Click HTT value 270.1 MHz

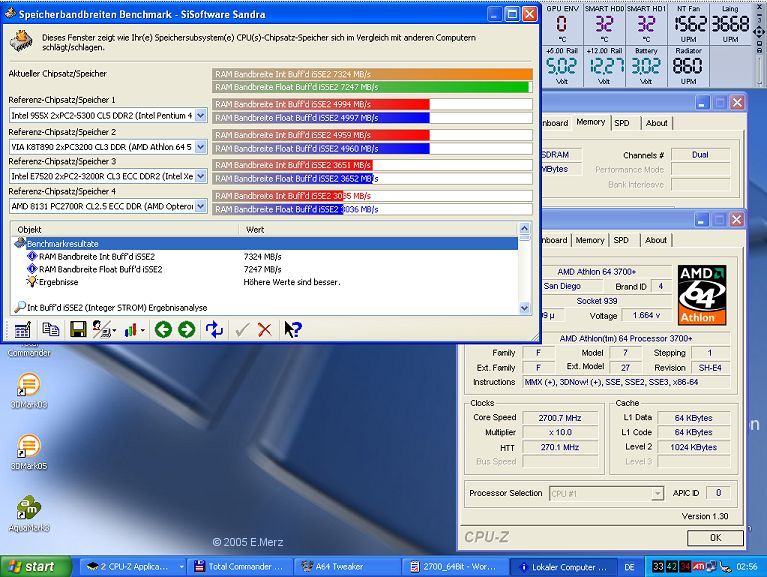(560, 447)
